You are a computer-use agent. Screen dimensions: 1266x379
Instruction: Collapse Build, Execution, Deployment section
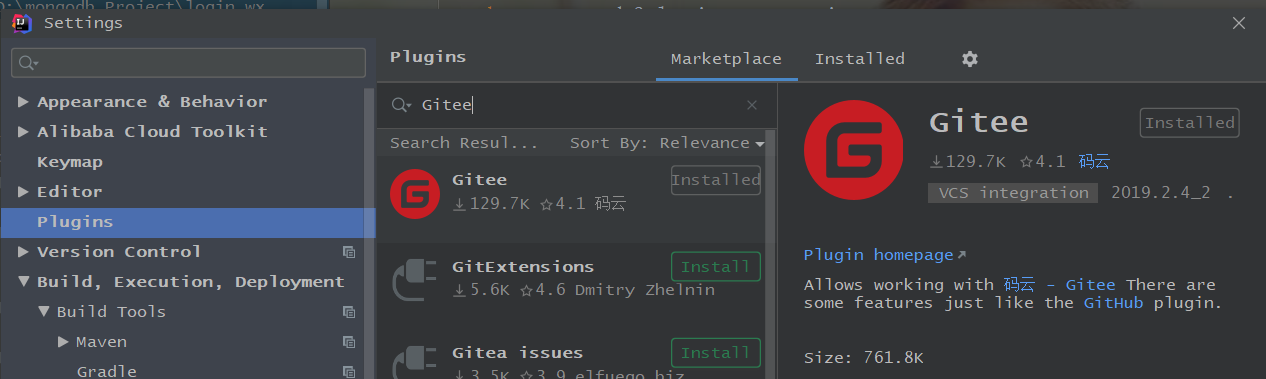pos(23,282)
